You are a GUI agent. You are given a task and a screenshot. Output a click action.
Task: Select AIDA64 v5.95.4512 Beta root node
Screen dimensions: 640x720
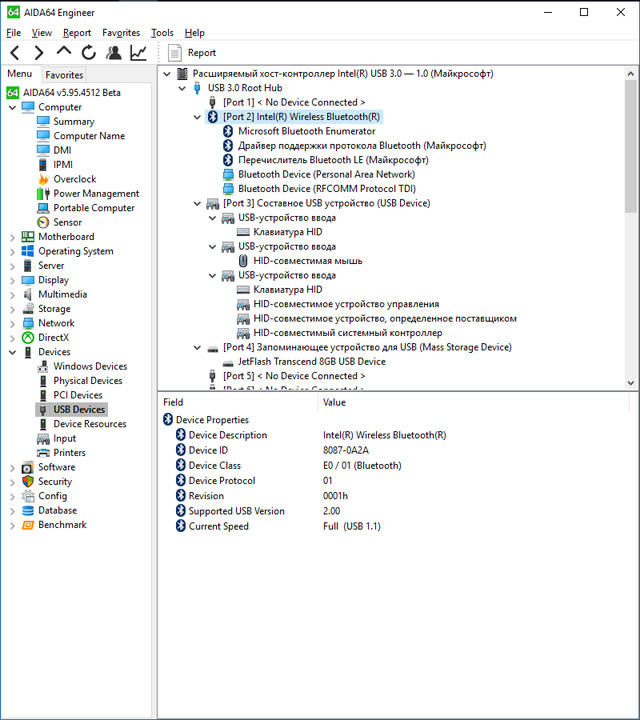coord(72,93)
